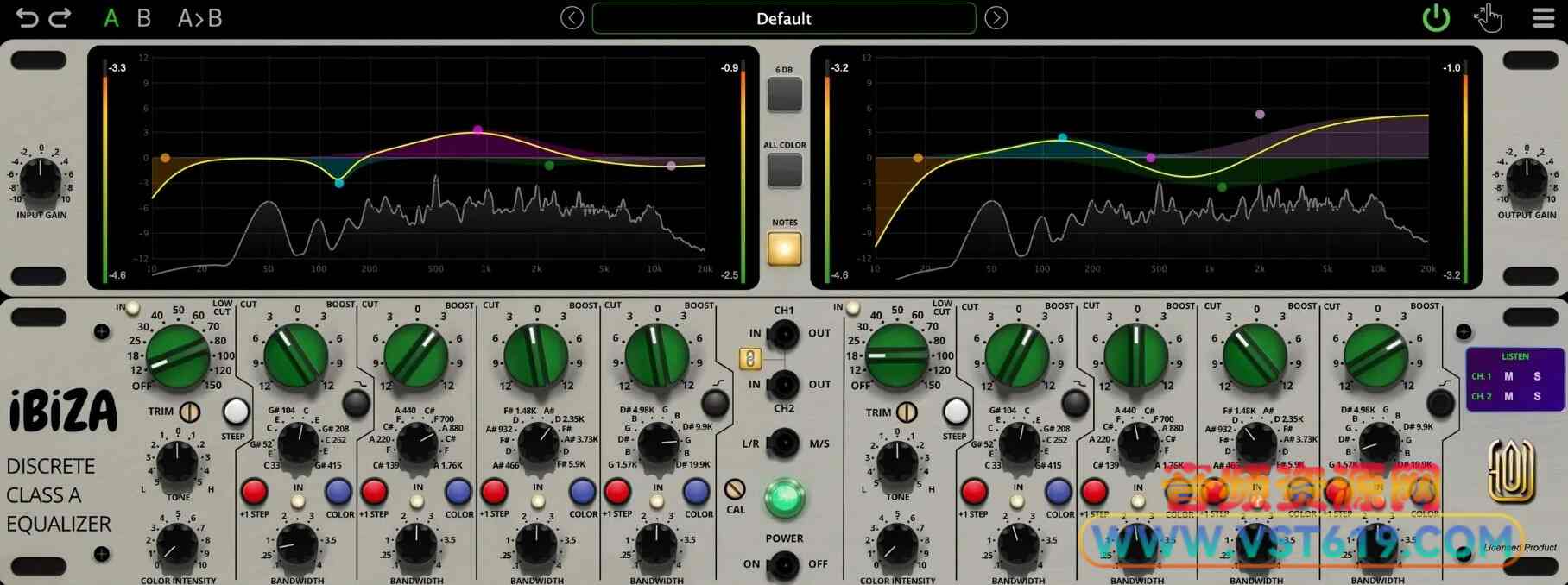Click channel 2 green LOW CUT knob

pyautogui.click(x=897, y=355)
